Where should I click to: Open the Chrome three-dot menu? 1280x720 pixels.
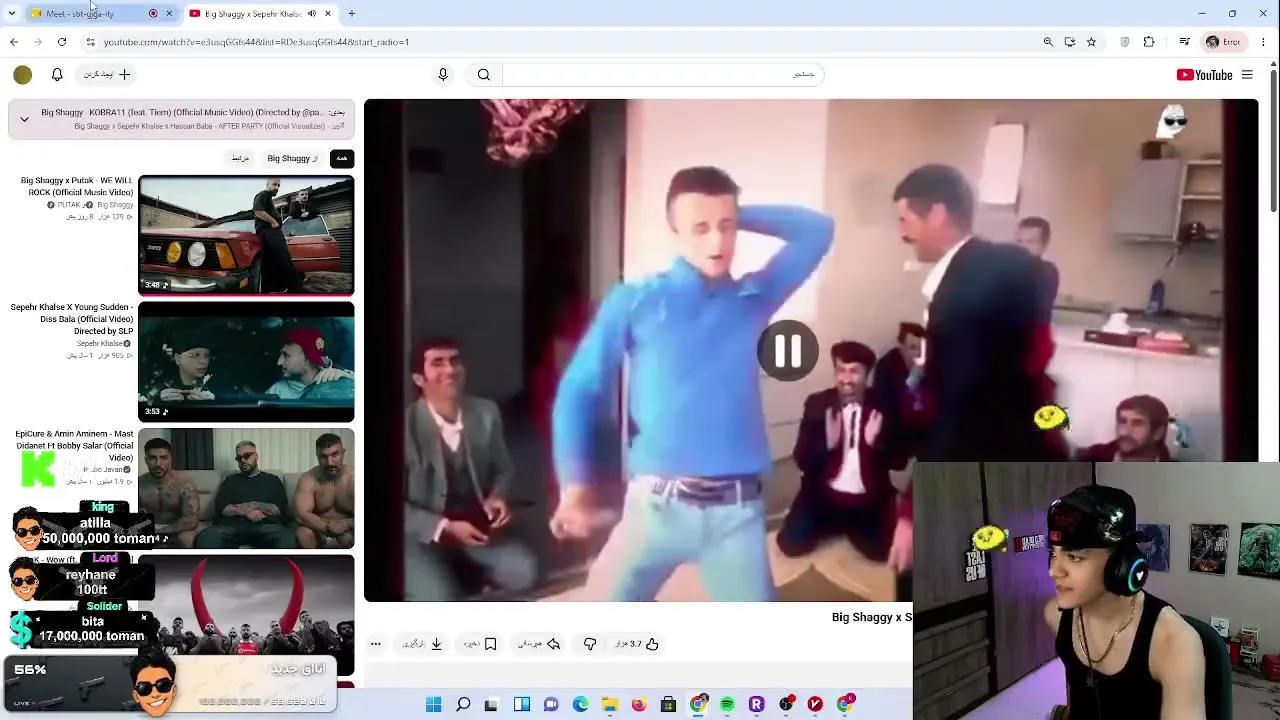1264,42
